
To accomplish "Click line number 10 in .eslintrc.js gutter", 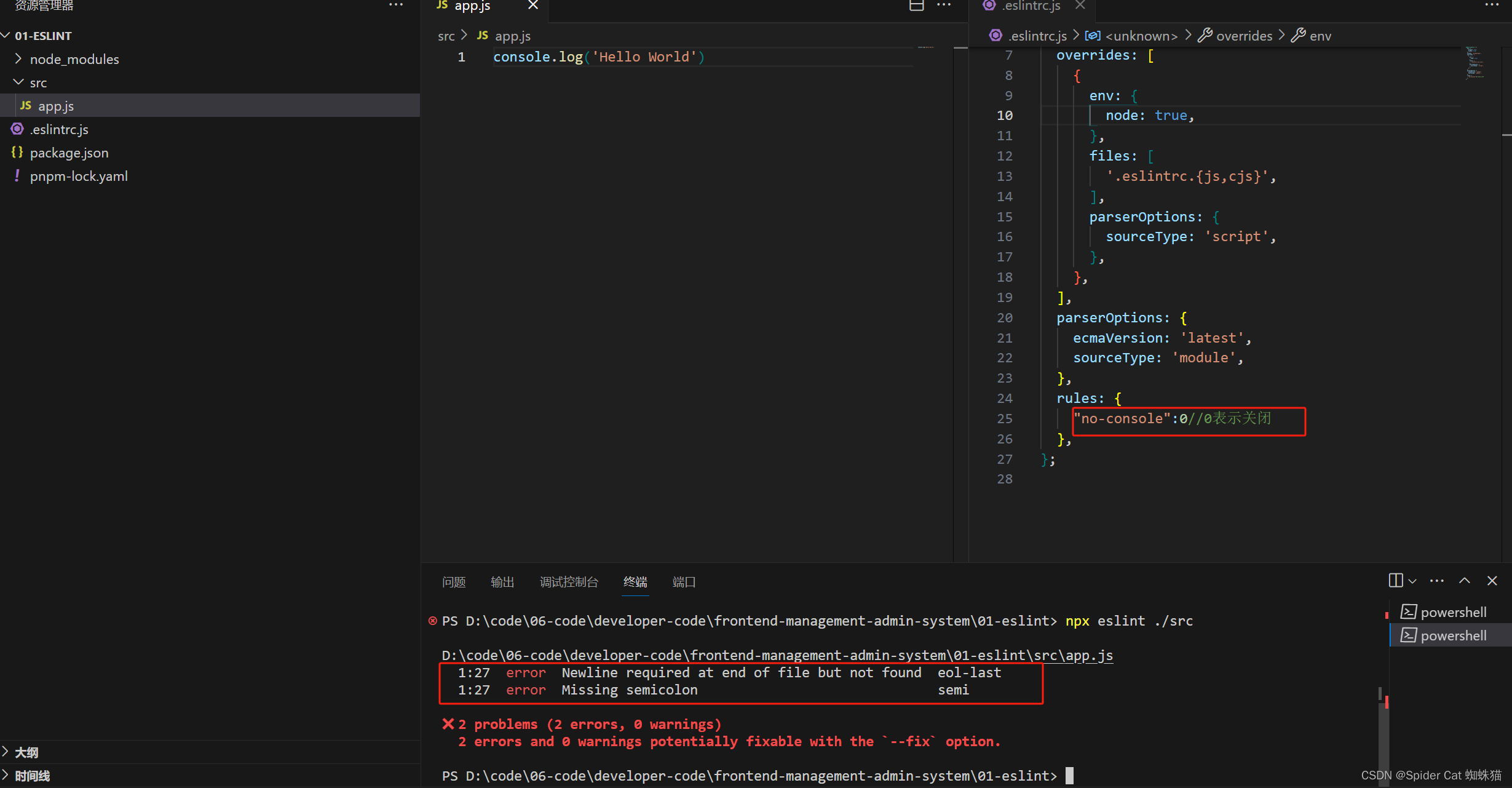I will click(1005, 116).
